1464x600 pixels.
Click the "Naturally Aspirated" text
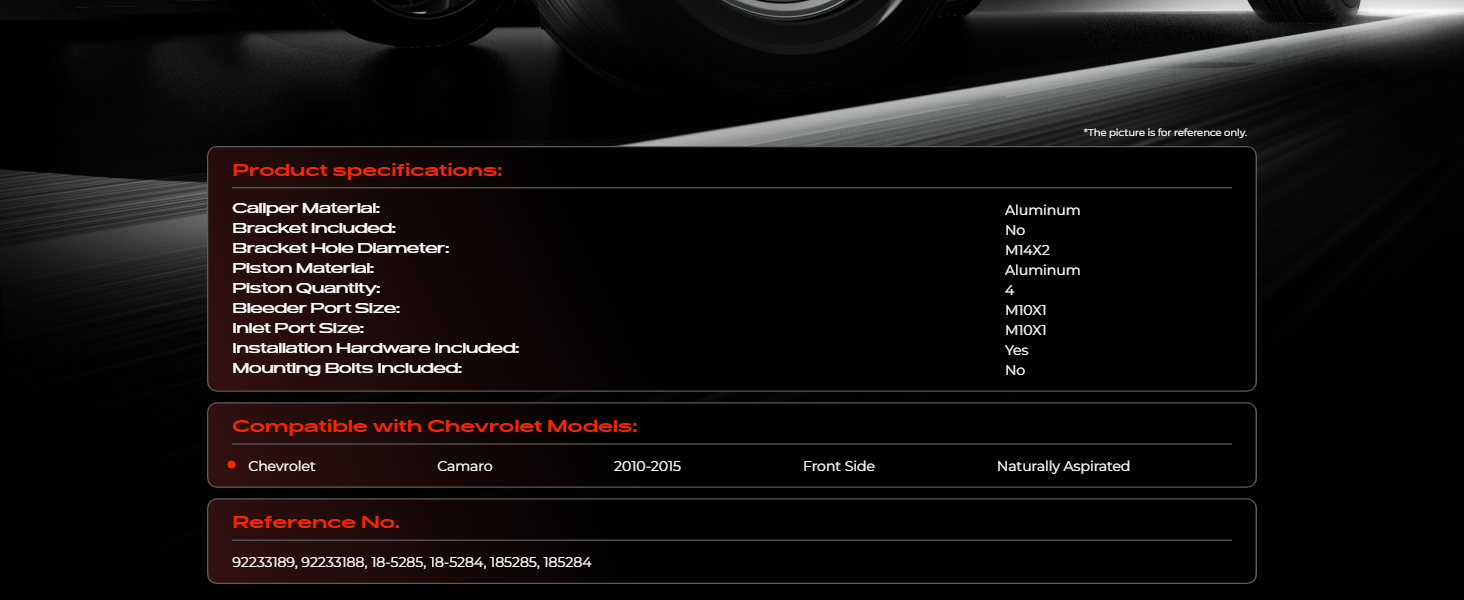pyautogui.click(x=1063, y=466)
